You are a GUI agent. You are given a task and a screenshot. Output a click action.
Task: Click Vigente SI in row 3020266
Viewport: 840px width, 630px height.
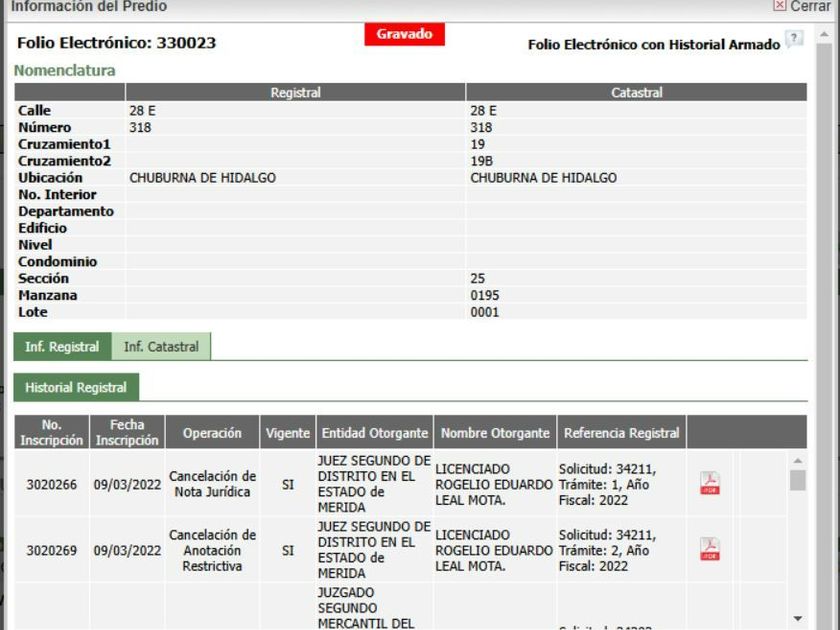click(288, 484)
